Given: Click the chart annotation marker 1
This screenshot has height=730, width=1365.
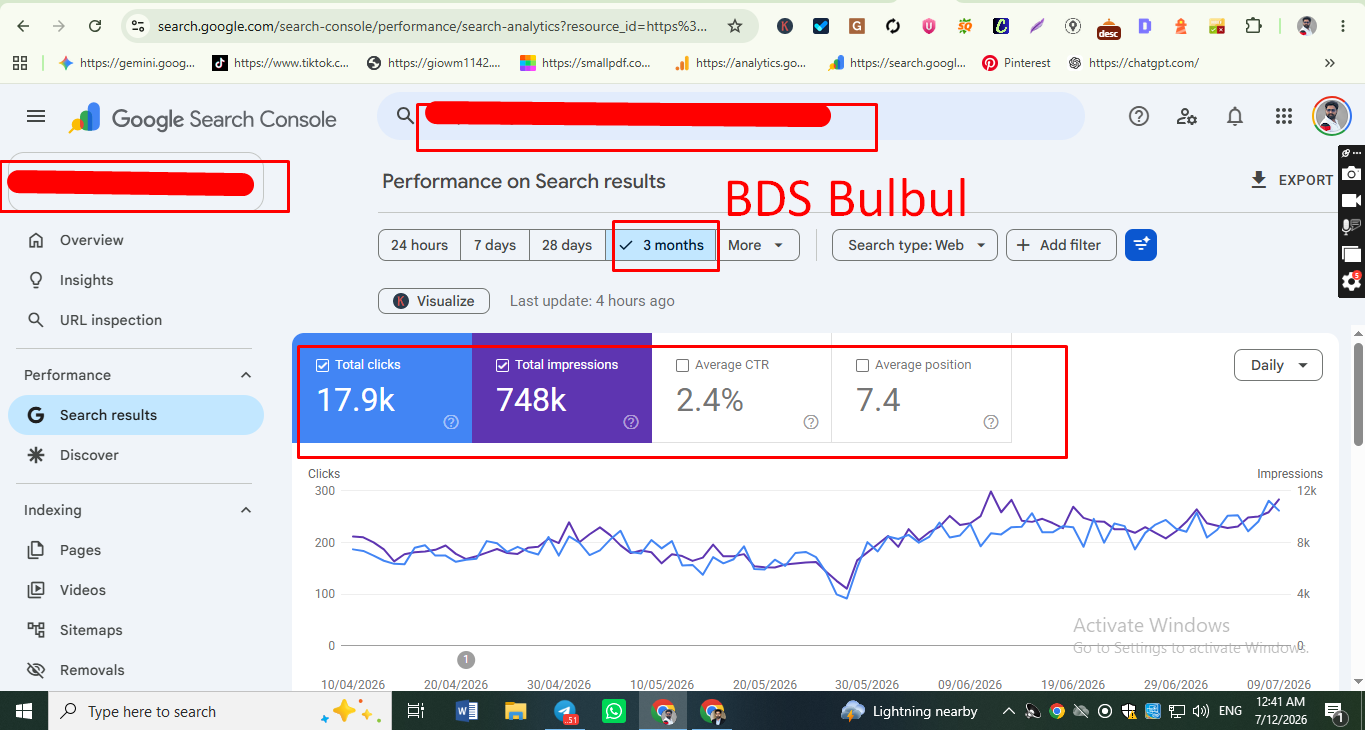Looking at the screenshot, I should click(466, 660).
